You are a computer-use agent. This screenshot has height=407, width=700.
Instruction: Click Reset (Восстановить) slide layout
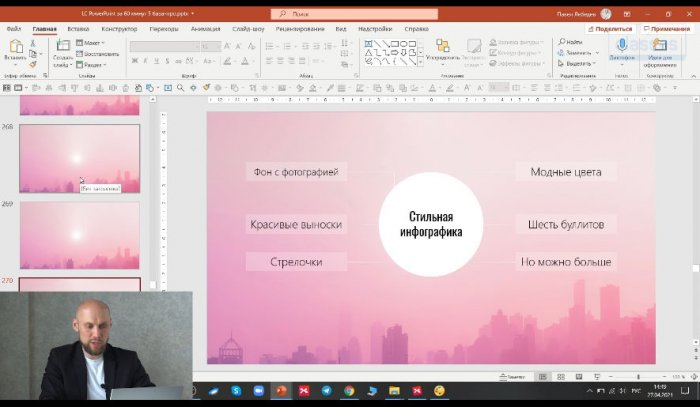click(x=97, y=53)
